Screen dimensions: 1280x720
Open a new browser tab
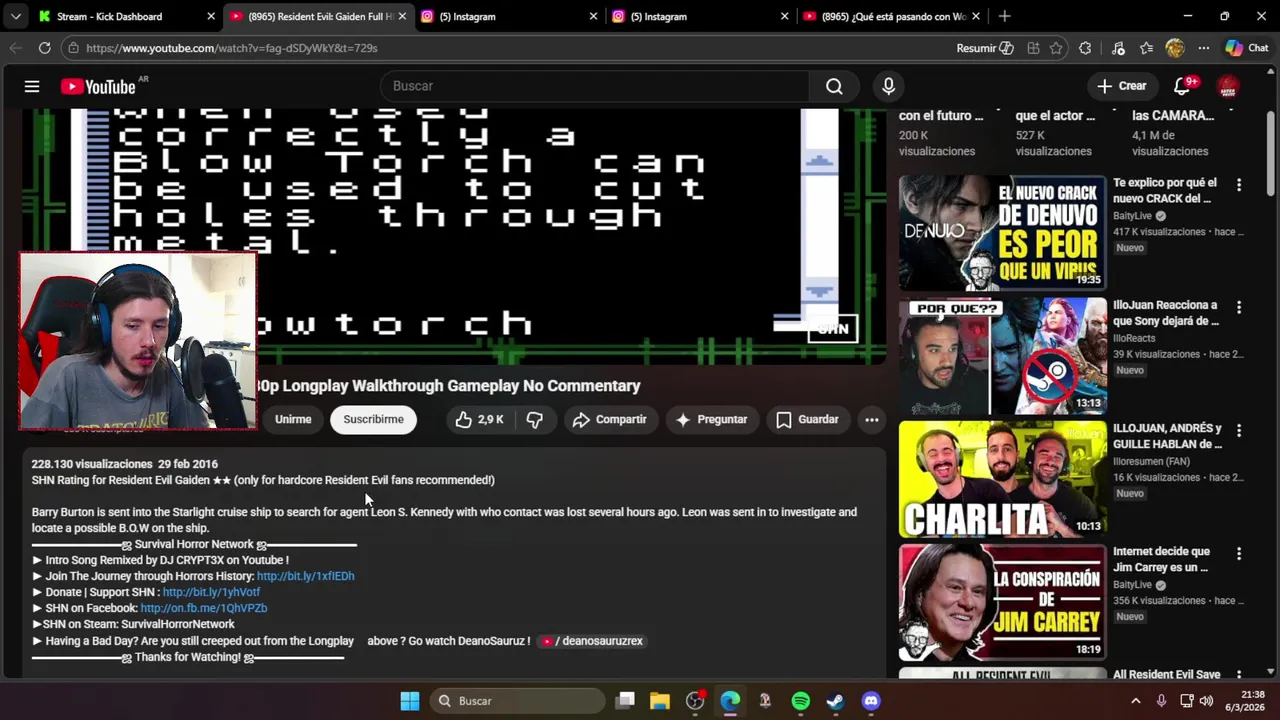tap(1004, 16)
